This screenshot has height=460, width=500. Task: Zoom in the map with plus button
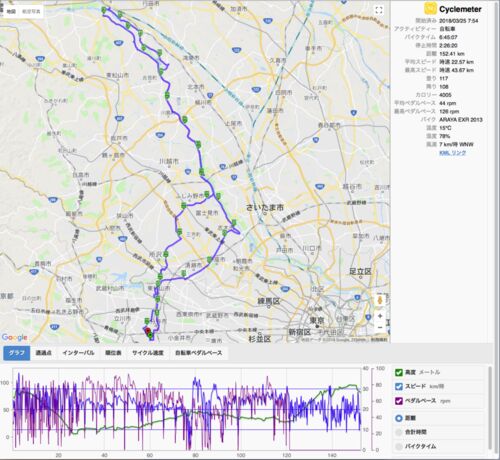(x=380, y=316)
